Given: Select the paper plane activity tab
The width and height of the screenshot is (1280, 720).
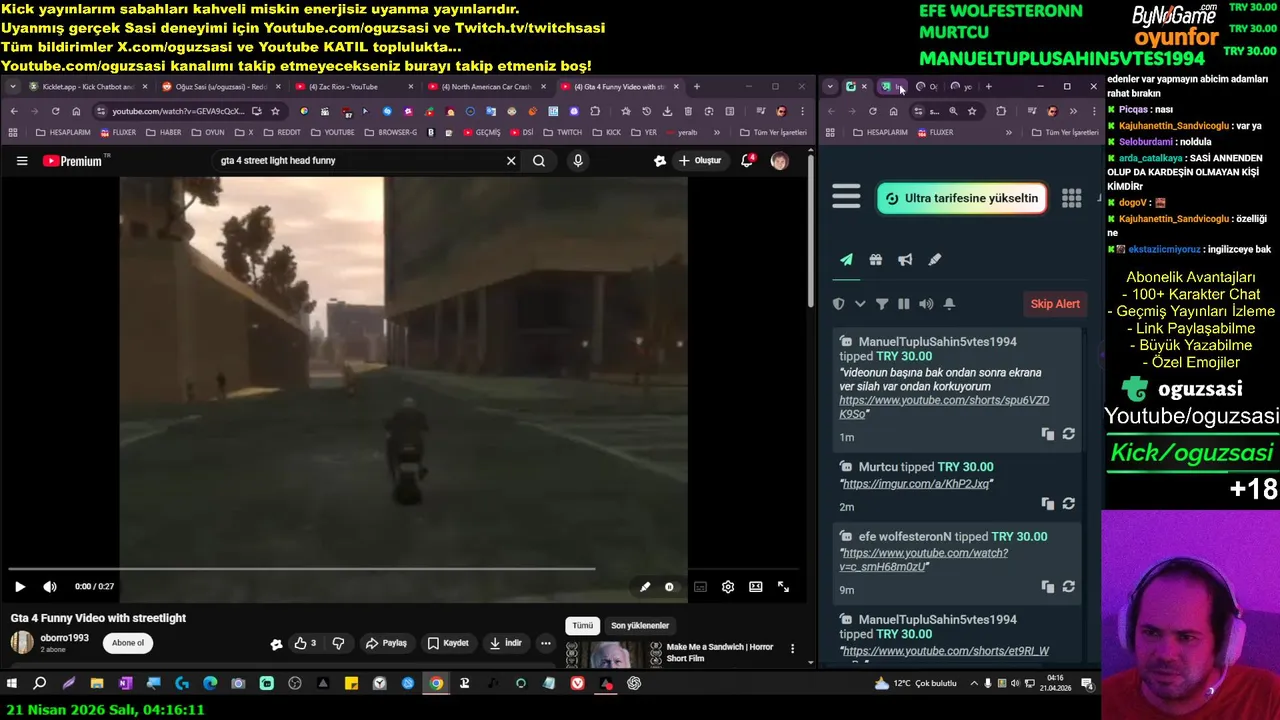Looking at the screenshot, I should pyautogui.click(x=846, y=260).
